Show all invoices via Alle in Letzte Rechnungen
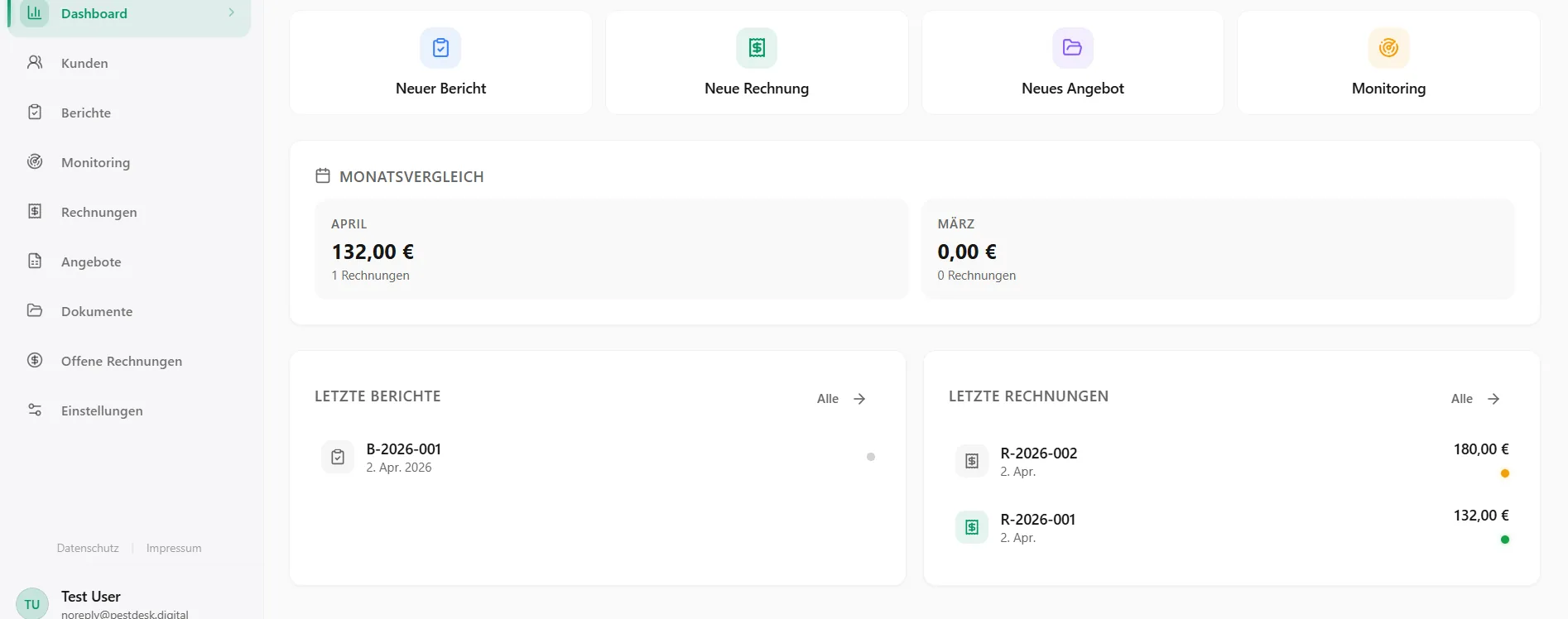The height and width of the screenshot is (619, 1568). (x=1462, y=399)
